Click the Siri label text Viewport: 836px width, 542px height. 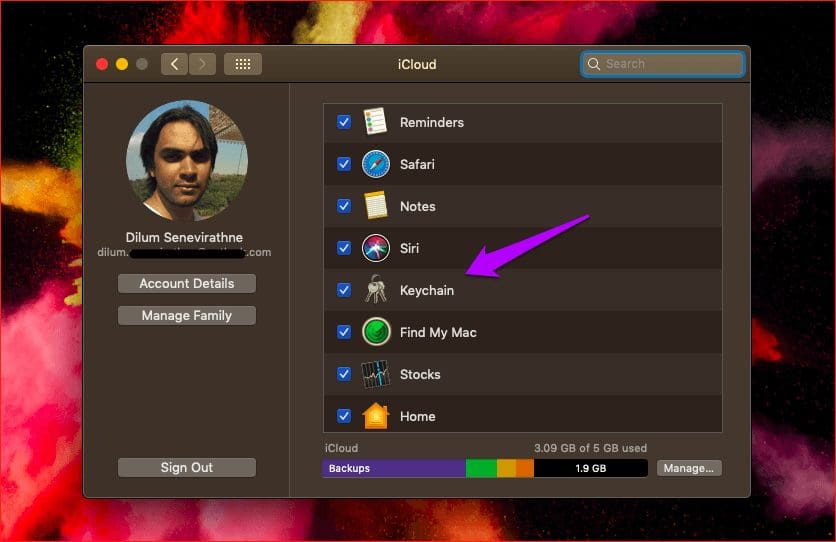409,248
